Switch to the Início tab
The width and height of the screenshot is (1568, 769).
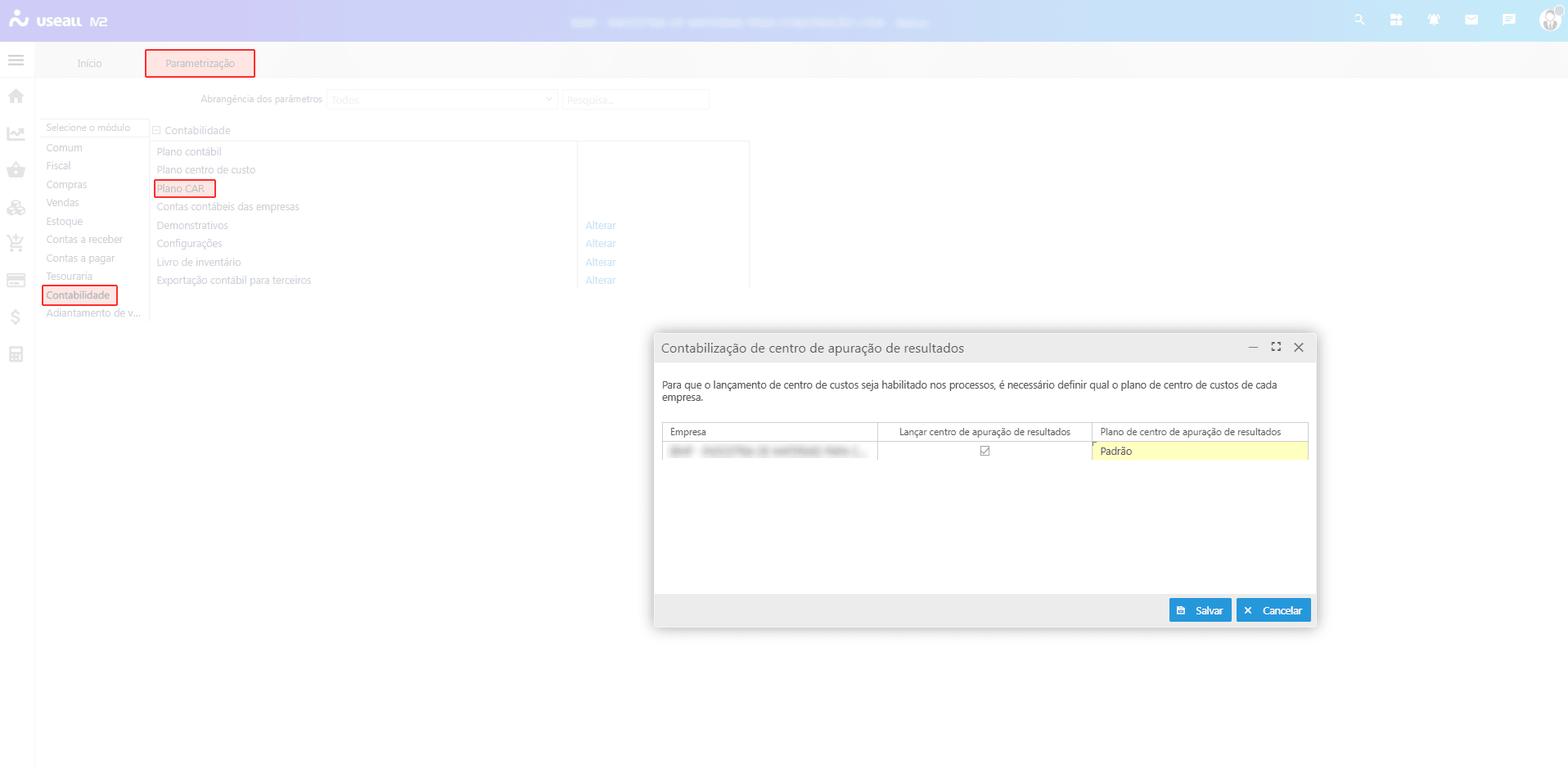pyautogui.click(x=89, y=64)
